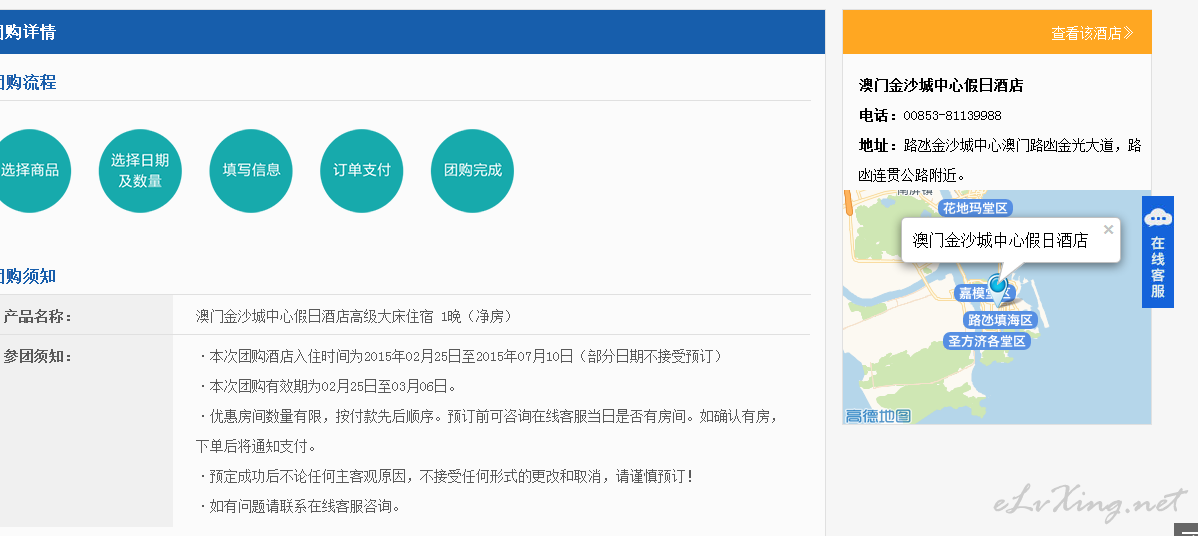Click the hotel name heading 澳门金沙城中心假日酒店

[941, 85]
